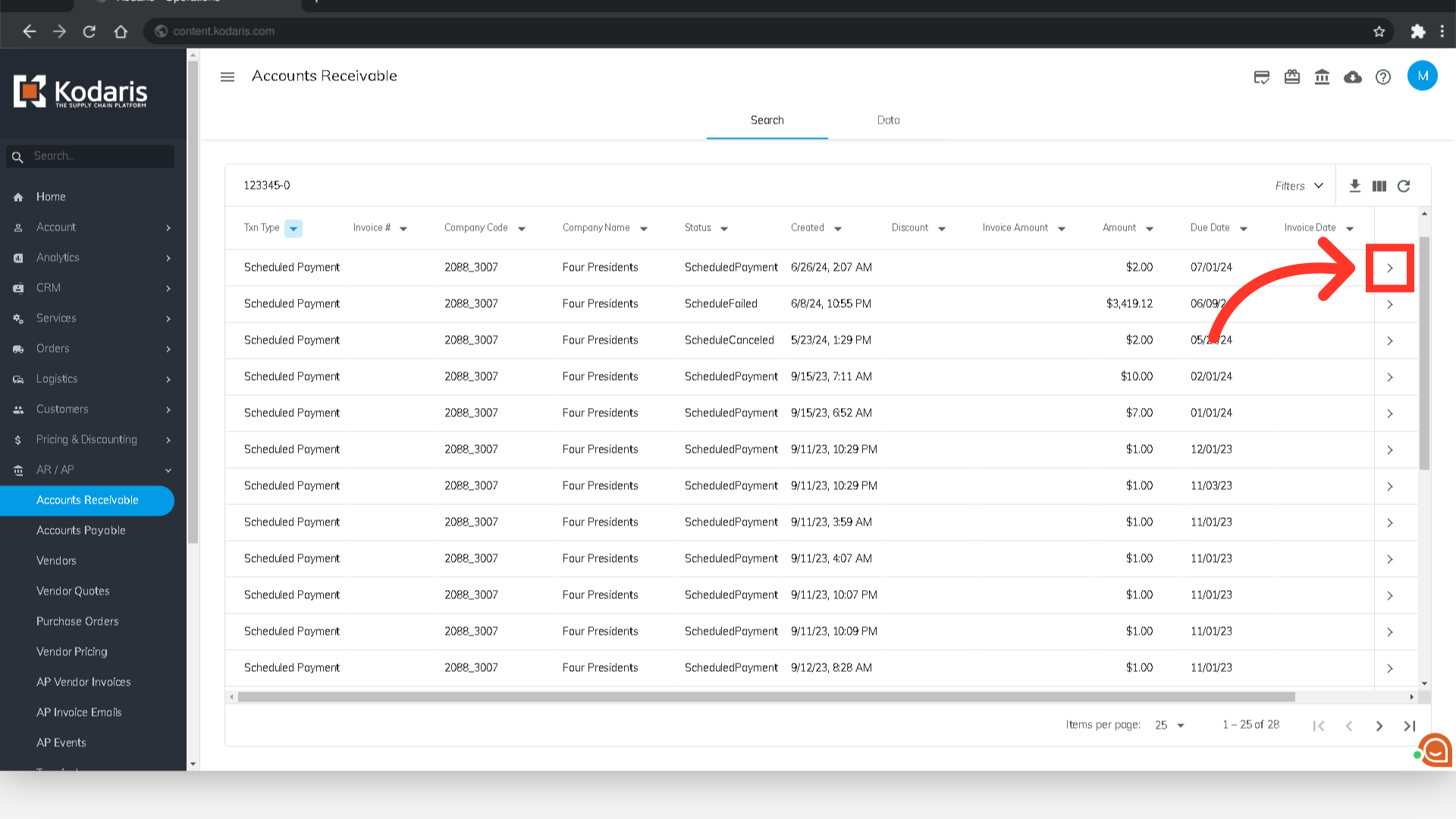The width and height of the screenshot is (1456, 819).
Task: Click the download export icon
Action: pyautogui.click(x=1354, y=186)
